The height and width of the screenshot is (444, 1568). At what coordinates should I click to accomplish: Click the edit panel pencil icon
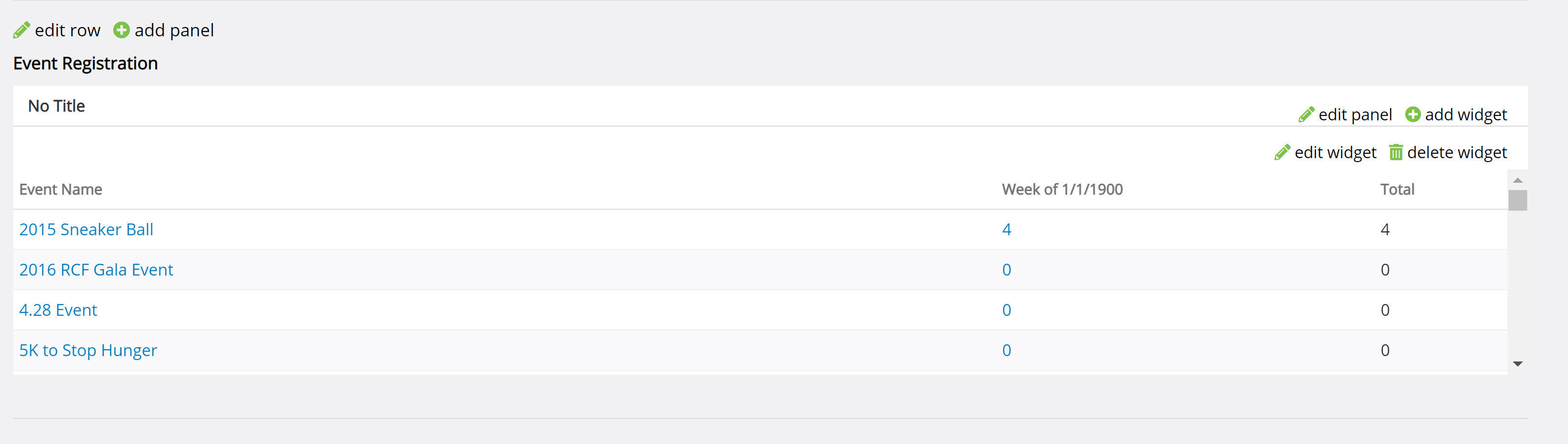tap(1306, 114)
